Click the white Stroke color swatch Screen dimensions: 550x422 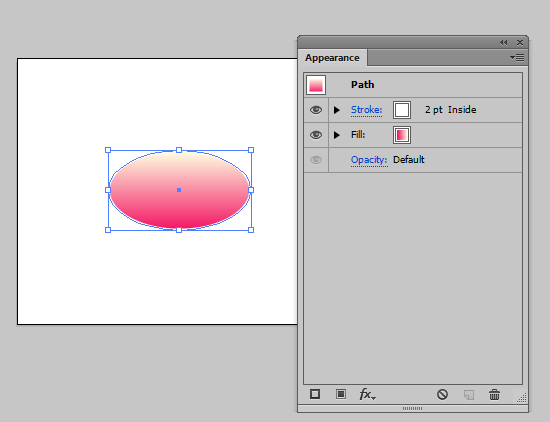tap(402, 110)
